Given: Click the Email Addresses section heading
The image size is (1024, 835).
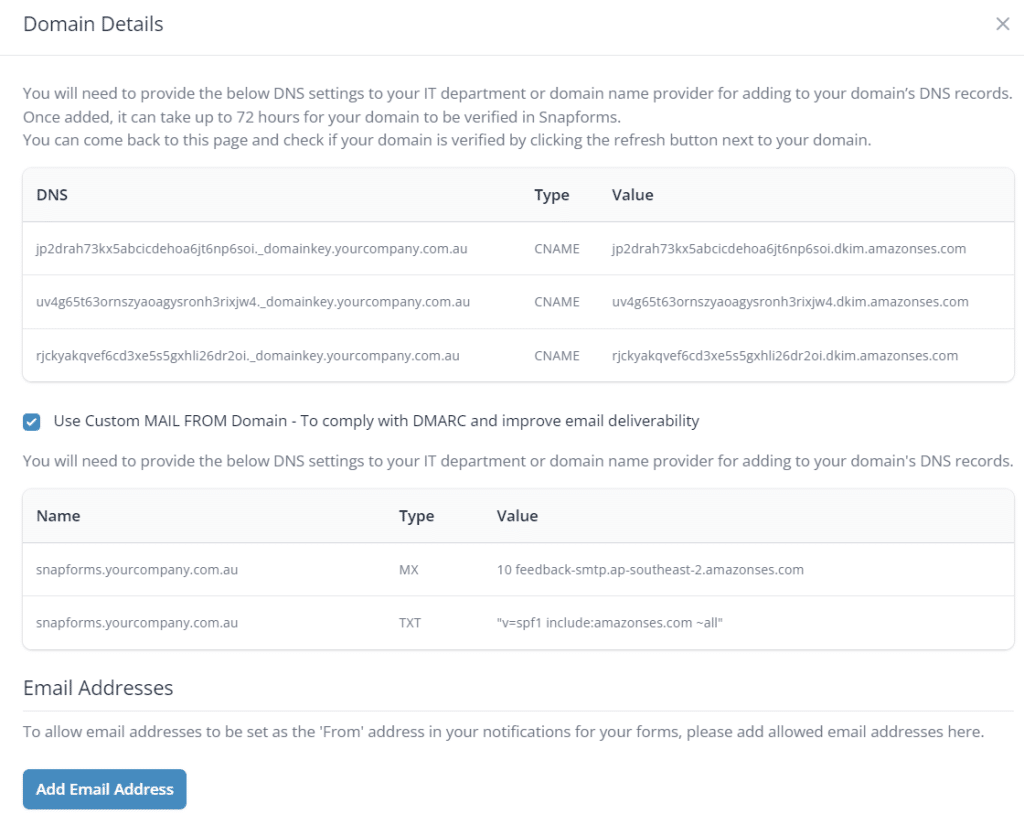Looking at the screenshot, I should coord(98,688).
